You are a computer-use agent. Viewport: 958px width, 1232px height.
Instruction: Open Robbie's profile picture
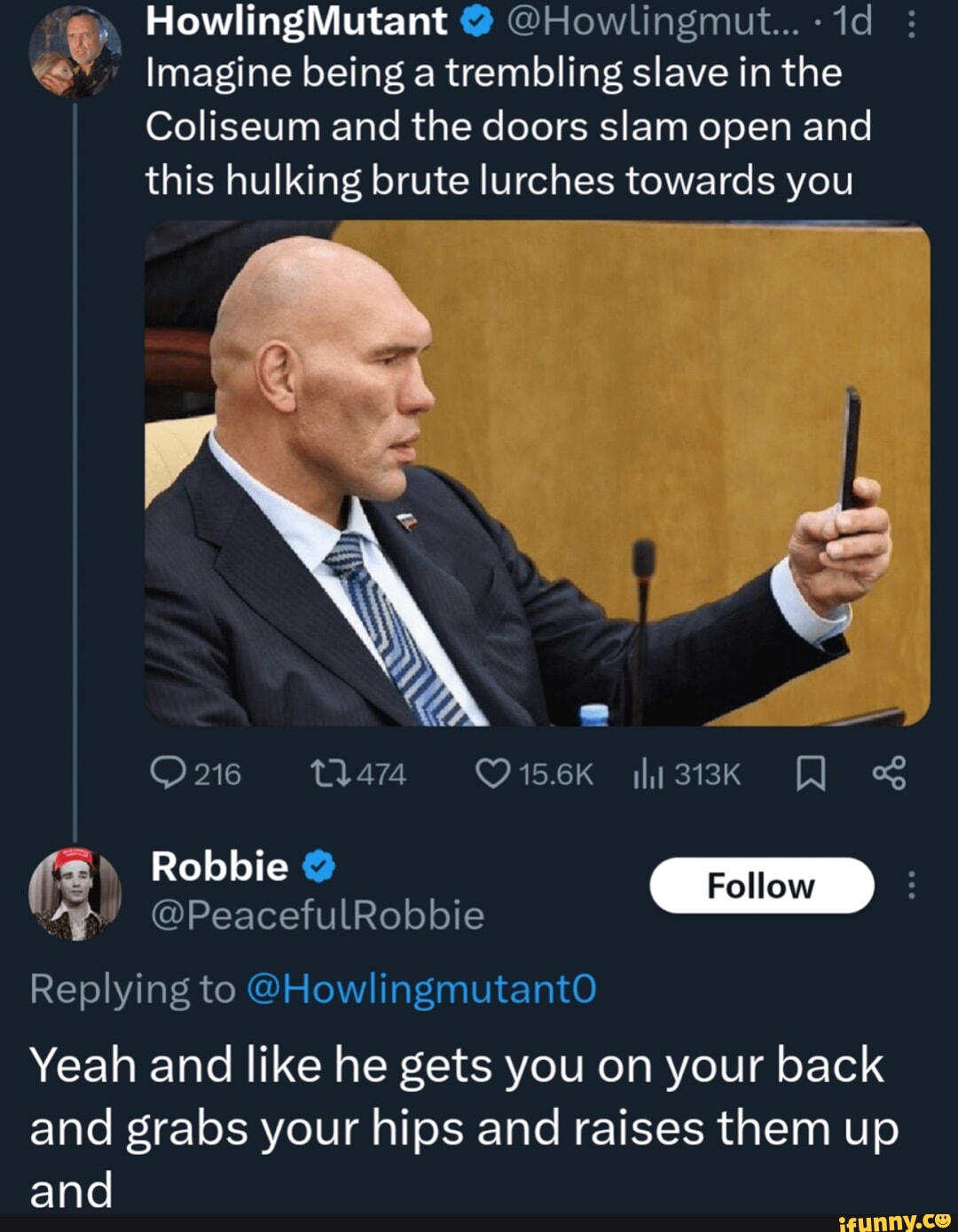[75, 894]
